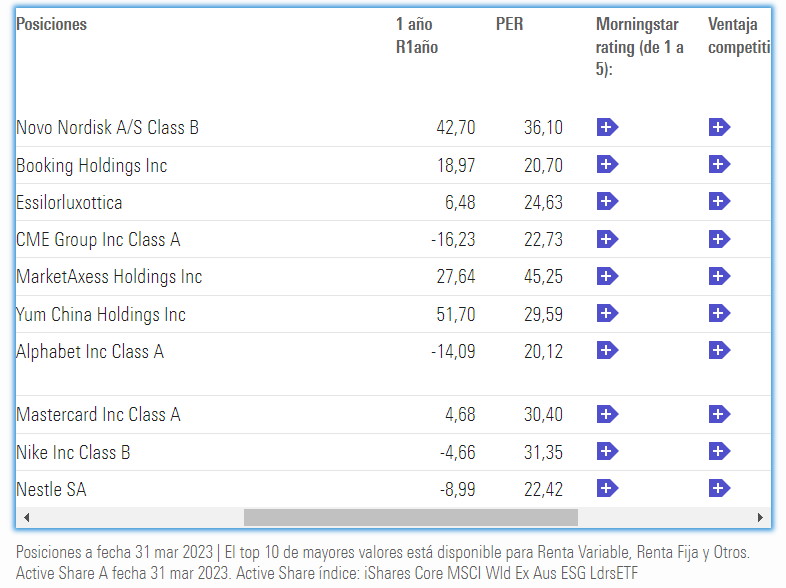This screenshot has width=786, height=588.
Task: Click the left arrow of horizontal scrollbar
Action: pos(27,517)
